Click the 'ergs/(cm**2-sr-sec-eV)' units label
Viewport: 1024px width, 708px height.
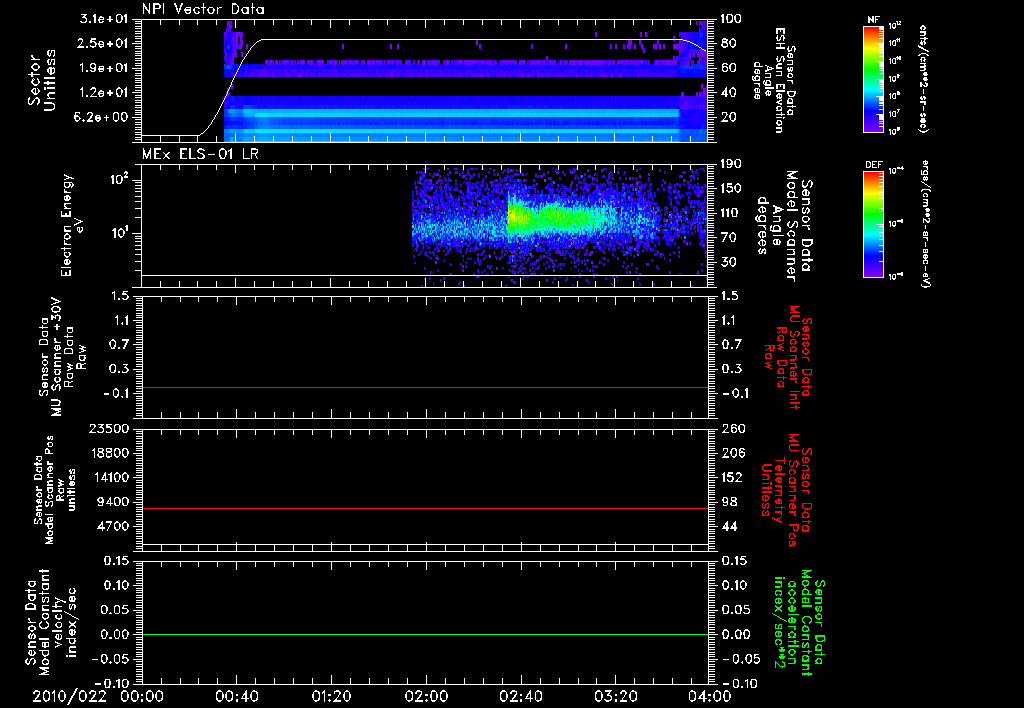click(926, 223)
